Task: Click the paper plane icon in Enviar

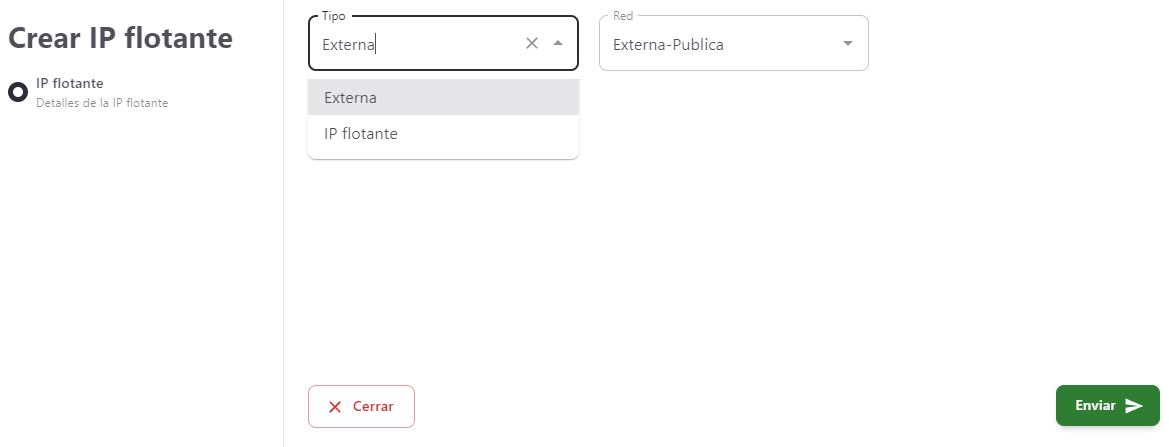Action: pos(1134,406)
